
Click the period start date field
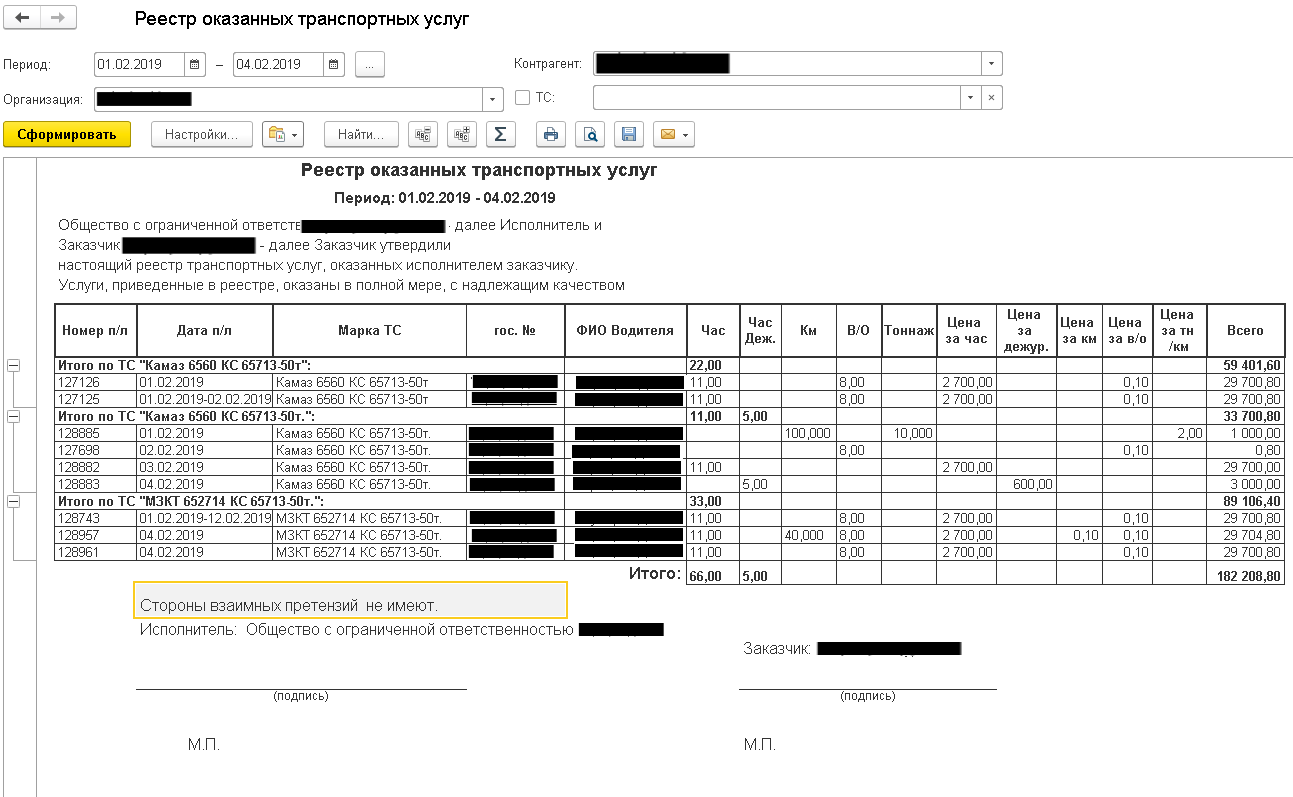pos(139,64)
